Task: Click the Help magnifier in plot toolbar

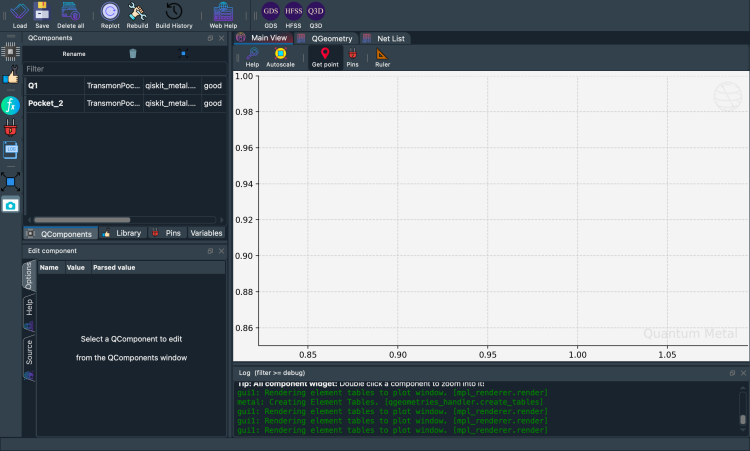Action: (252, 57)
